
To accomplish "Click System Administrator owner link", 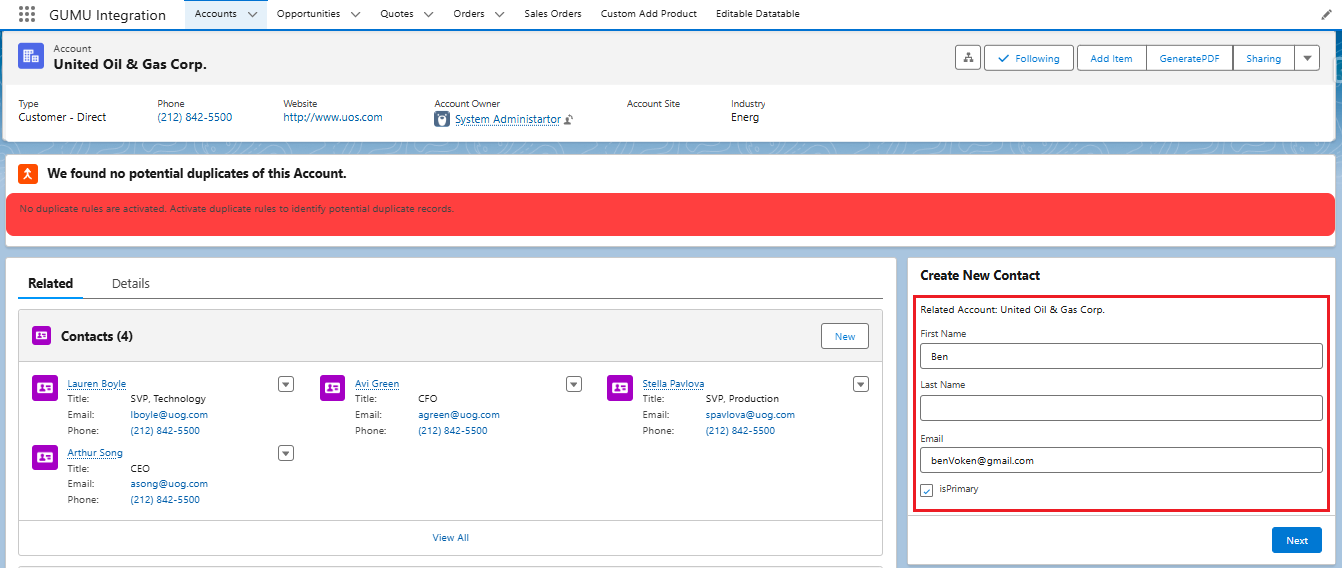I will coord(508,119).
